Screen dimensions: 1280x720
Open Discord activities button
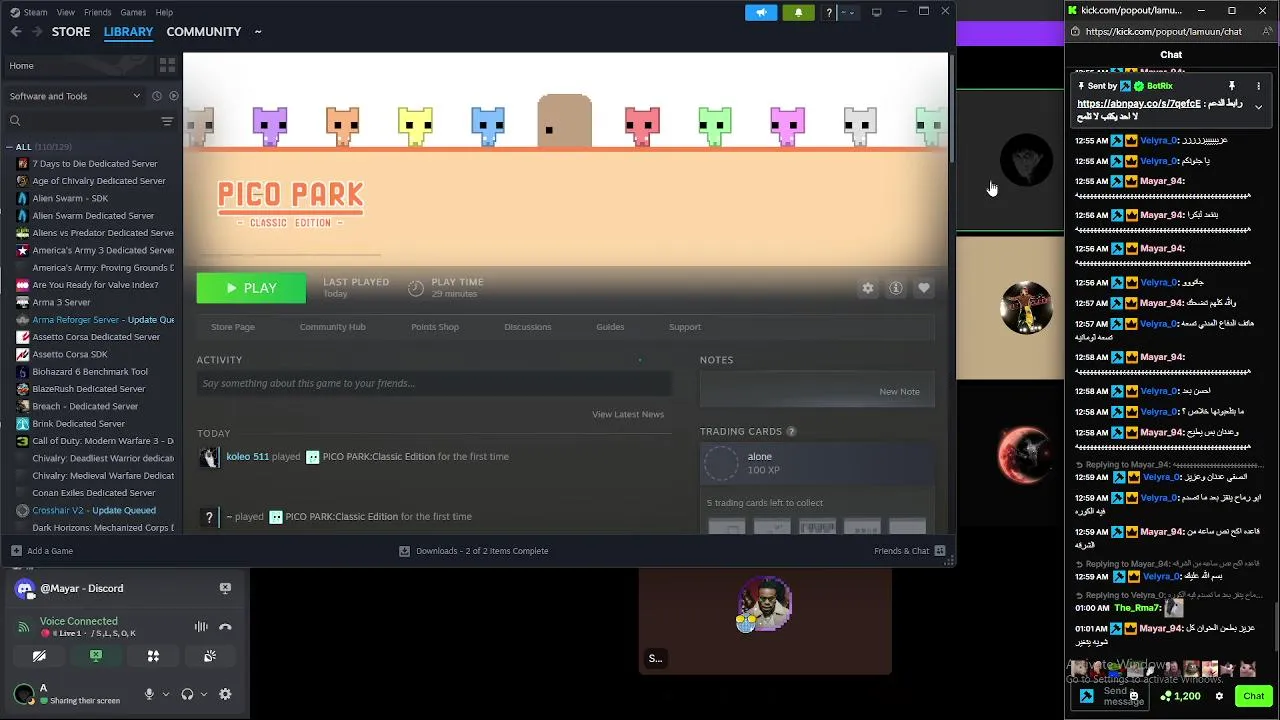coord(153,656)
